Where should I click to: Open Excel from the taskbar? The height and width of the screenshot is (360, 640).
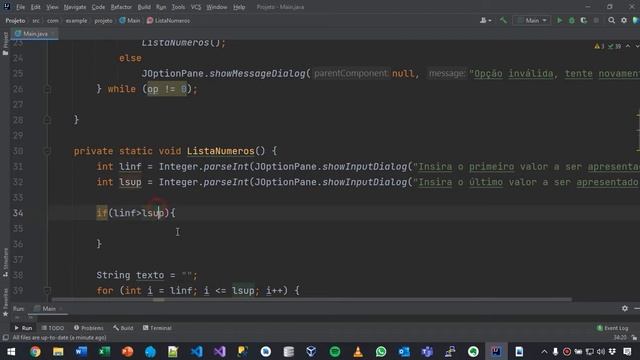(x=104, y=351)
